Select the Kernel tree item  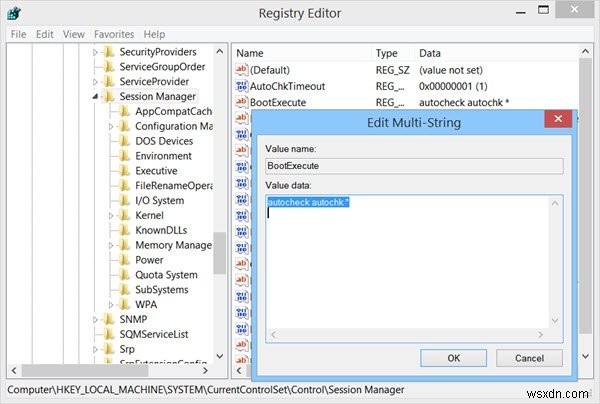(x=149, y=215)
